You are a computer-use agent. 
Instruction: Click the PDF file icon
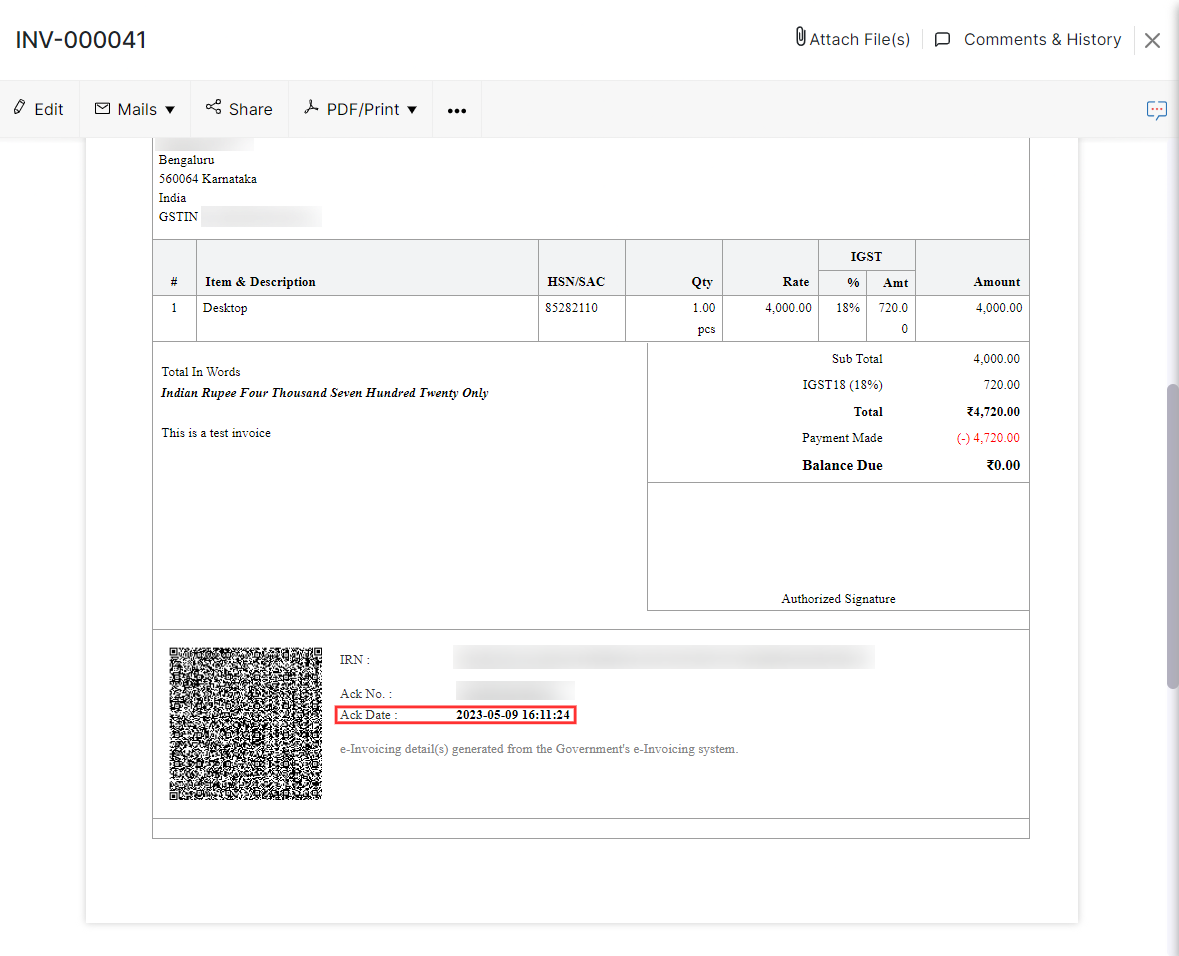click(312, 108)
